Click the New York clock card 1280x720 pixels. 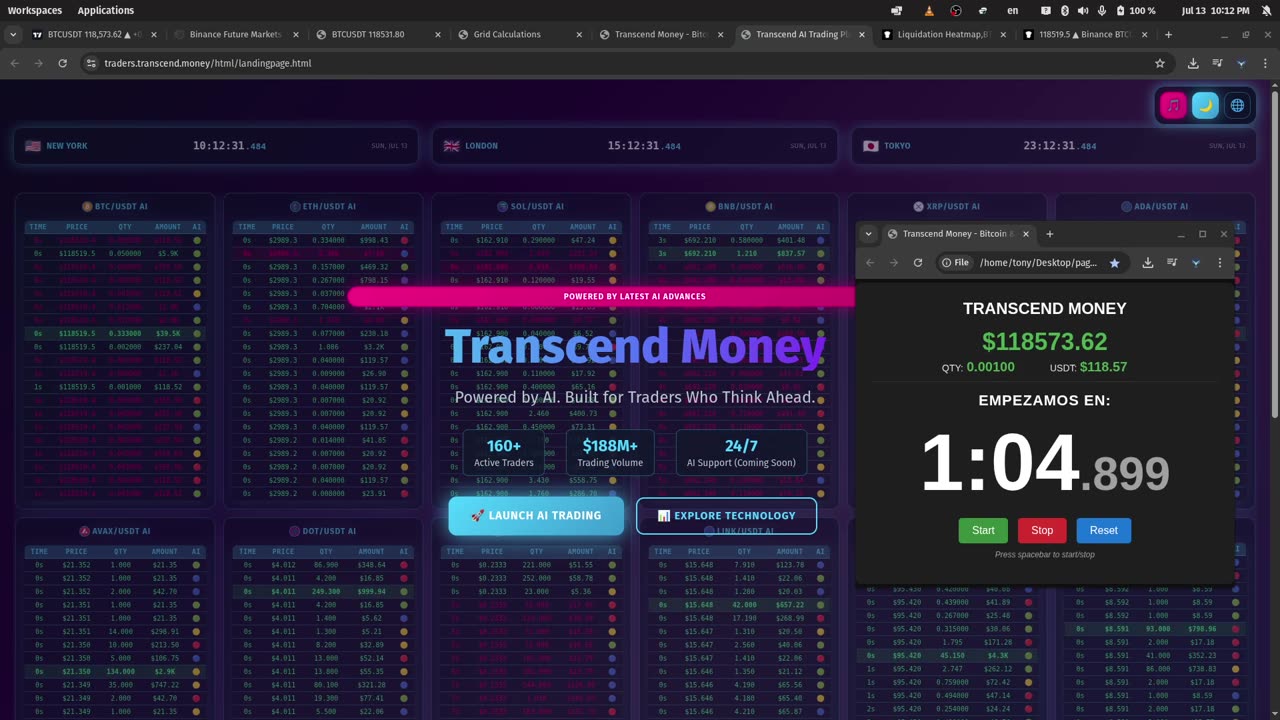218,146
